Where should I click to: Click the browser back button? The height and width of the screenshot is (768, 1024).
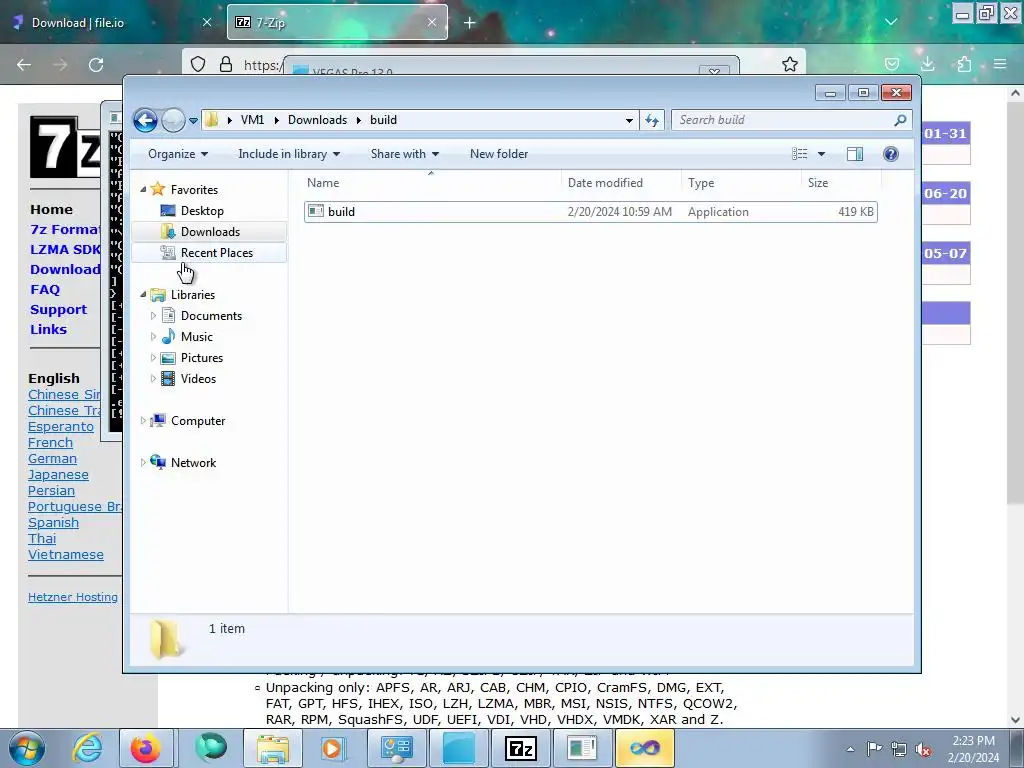pyautogui.click(x=24, y=65)
